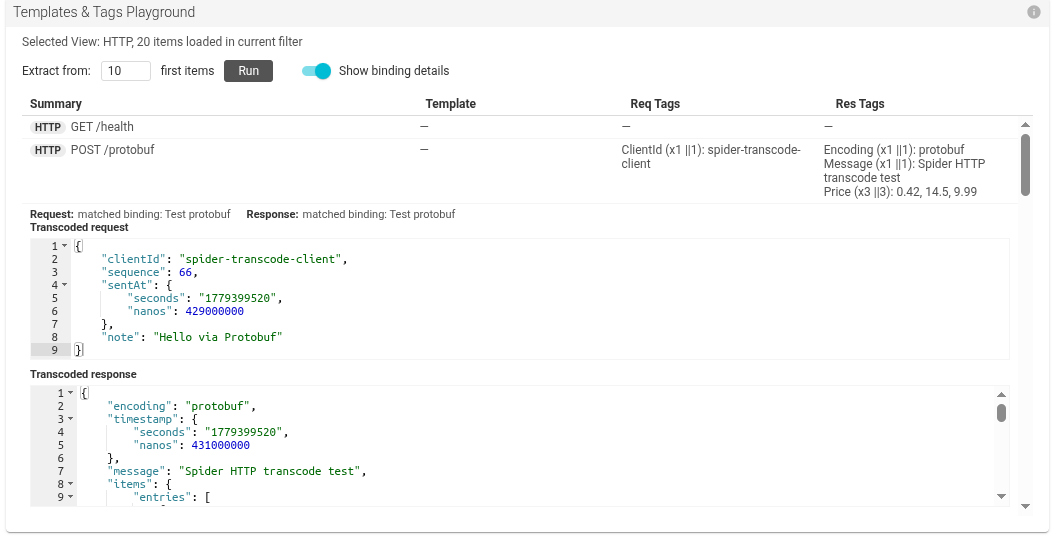Click Message response tag text
The height and width of the screenshot is (538, 1055).
coord(904,171)
